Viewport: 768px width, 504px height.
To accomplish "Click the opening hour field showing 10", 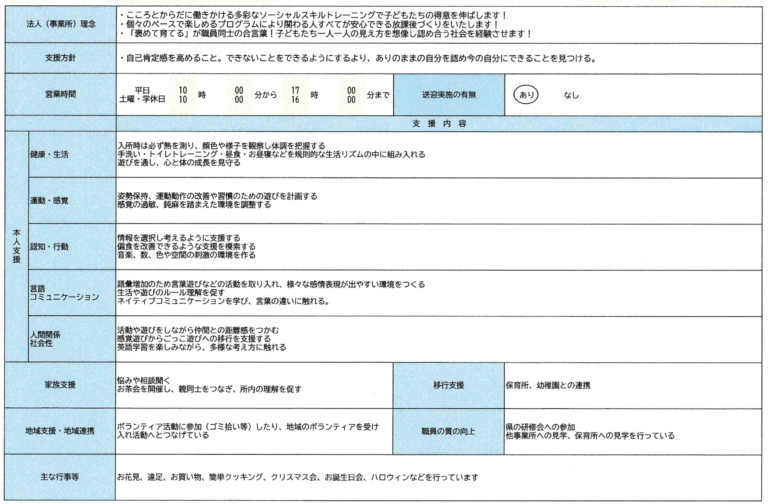I will coord(183,89).
